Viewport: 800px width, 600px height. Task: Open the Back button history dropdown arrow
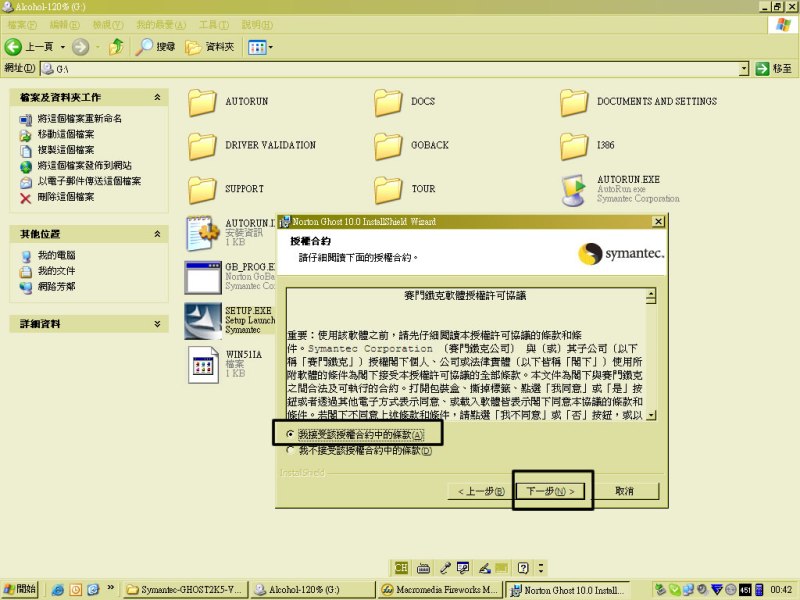point(63,47)
